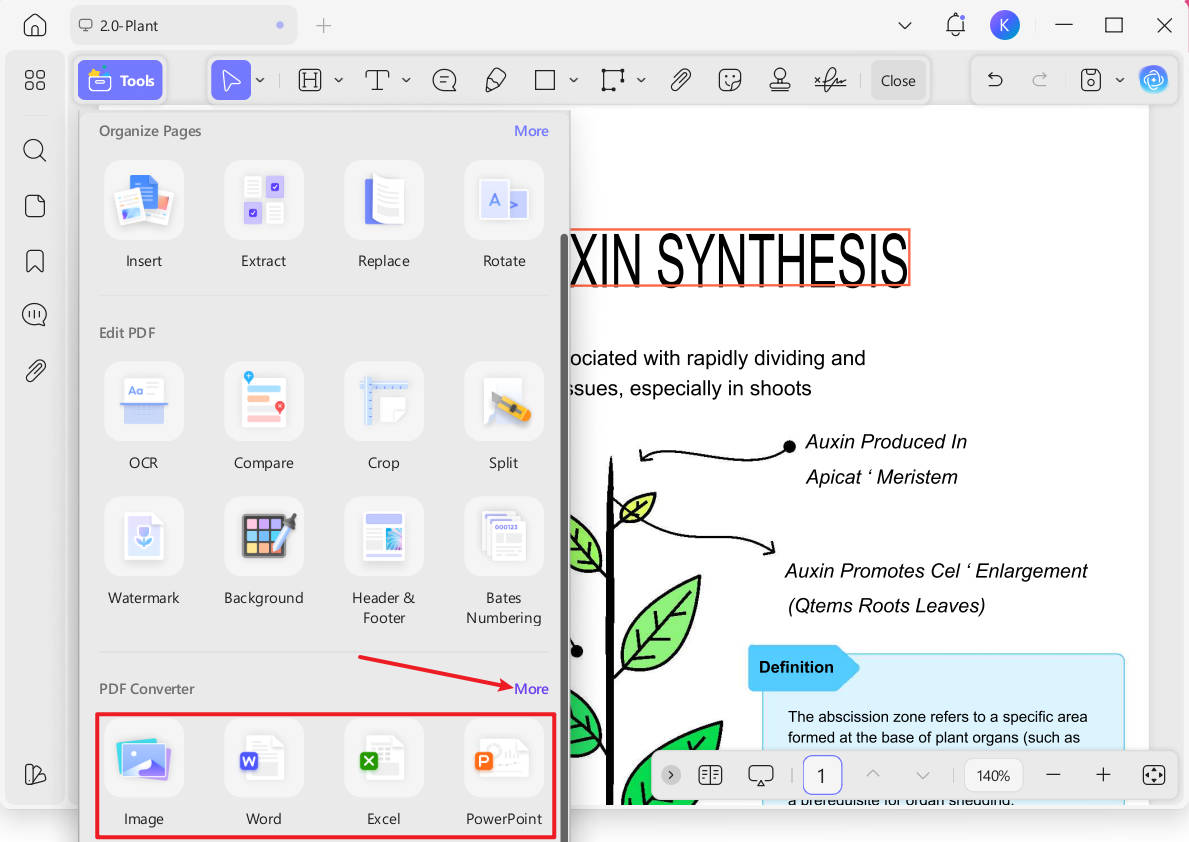
Task: Open More PDF Converter options
Action: (x=531, y=688)
